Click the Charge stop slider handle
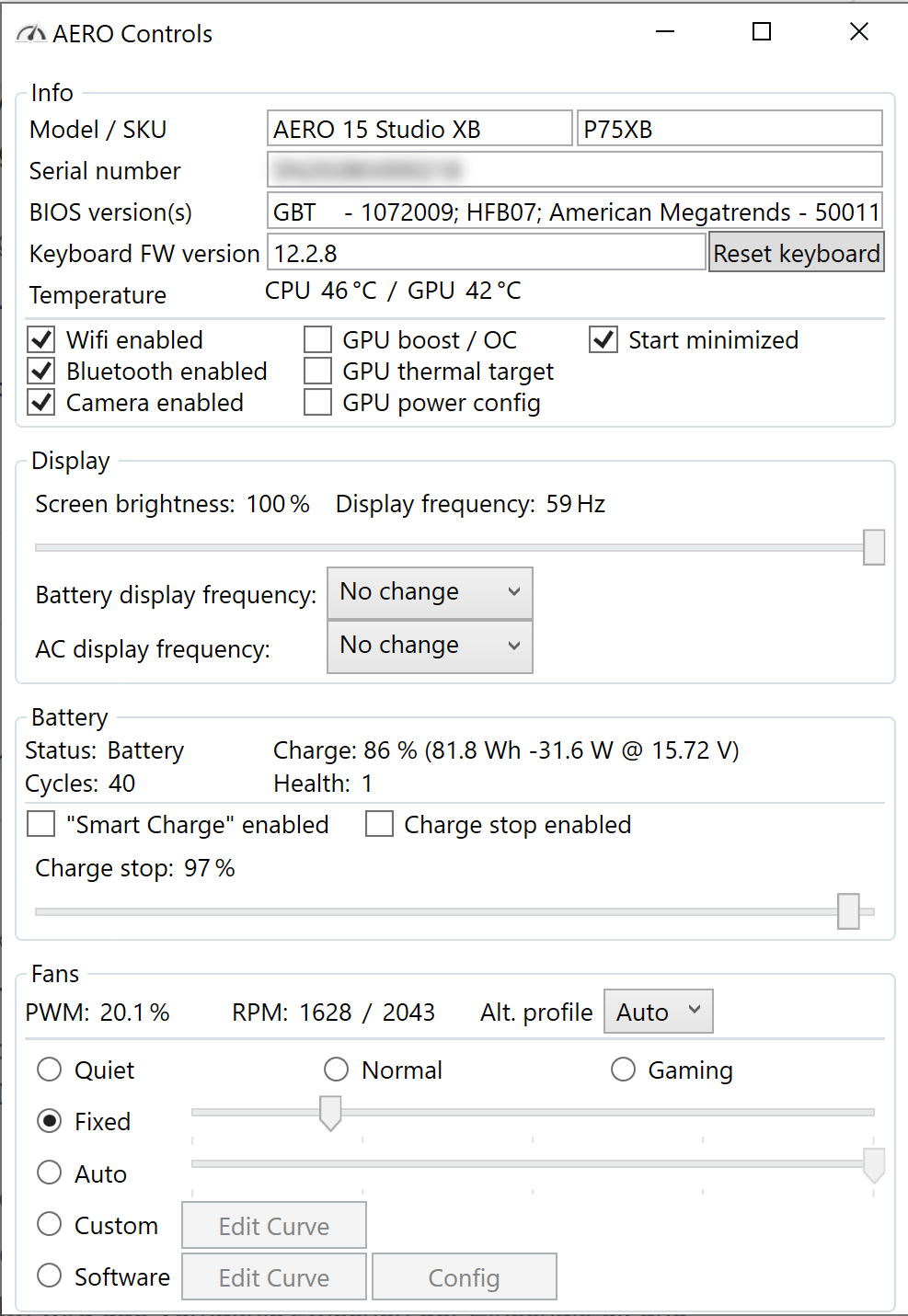This screenshot has width=908, height=1316. coord(848,910)
